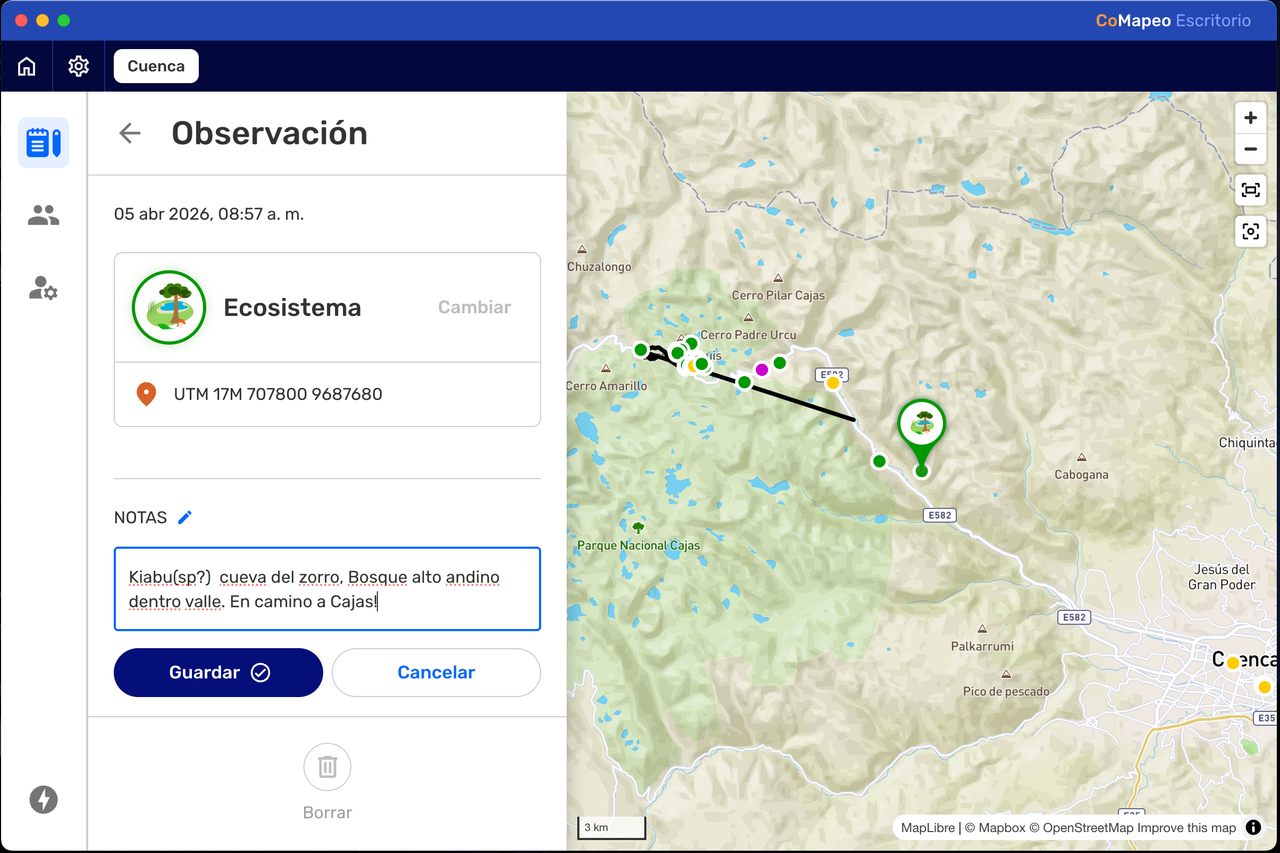Click the pencil edit icon next to NOTAS
Screen dimensions: 1280x853
(x=185, y=517)
